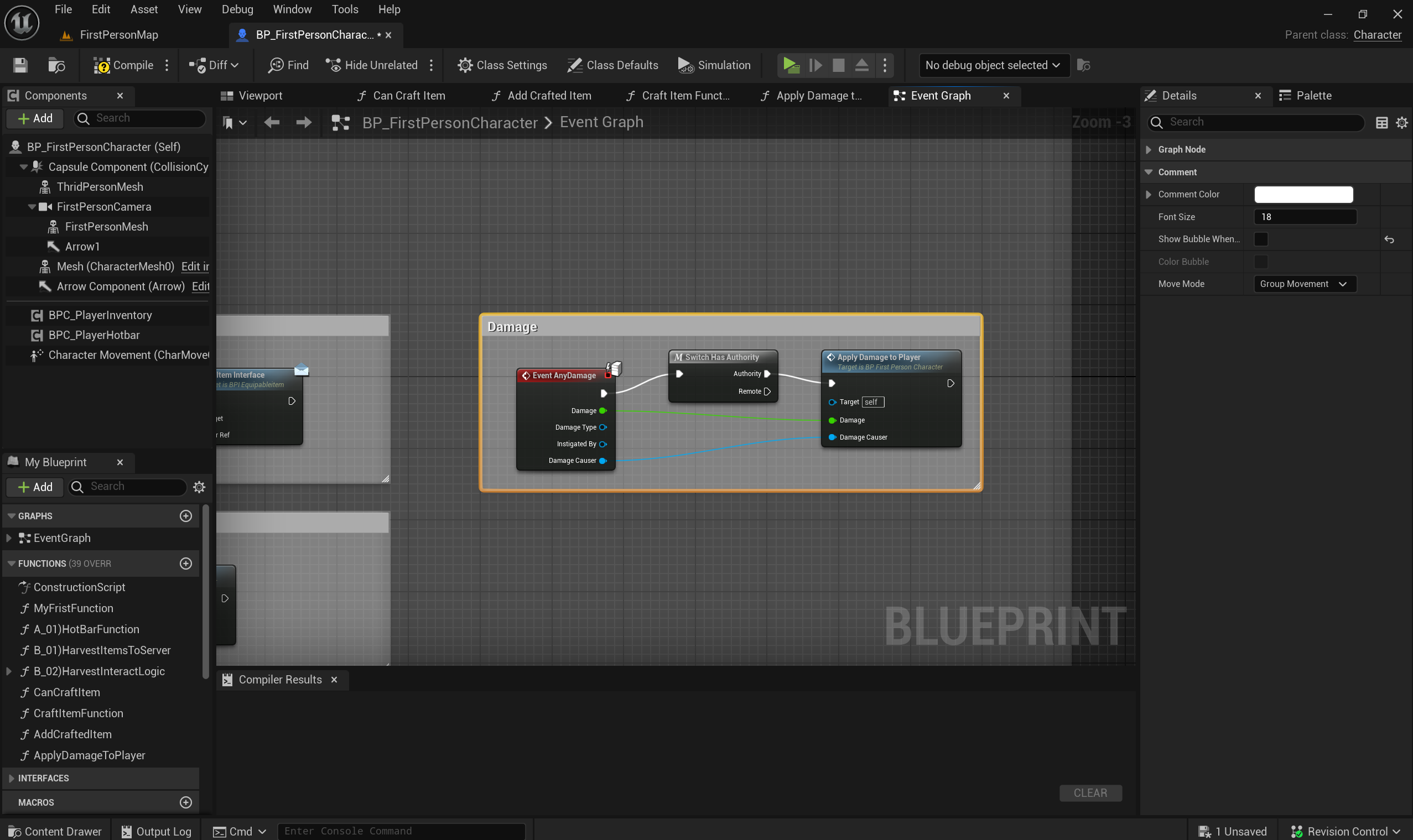This screenshot has height=840, width=1413.
Task: Click the white Comment Color swatch
Action: (1303, 194)
